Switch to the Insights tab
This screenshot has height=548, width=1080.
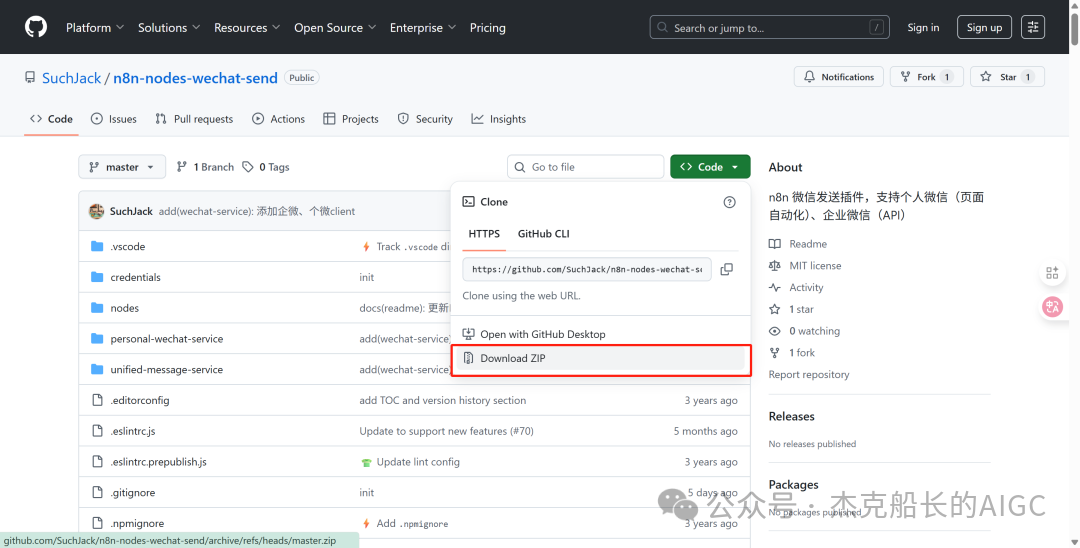[499, 119]
